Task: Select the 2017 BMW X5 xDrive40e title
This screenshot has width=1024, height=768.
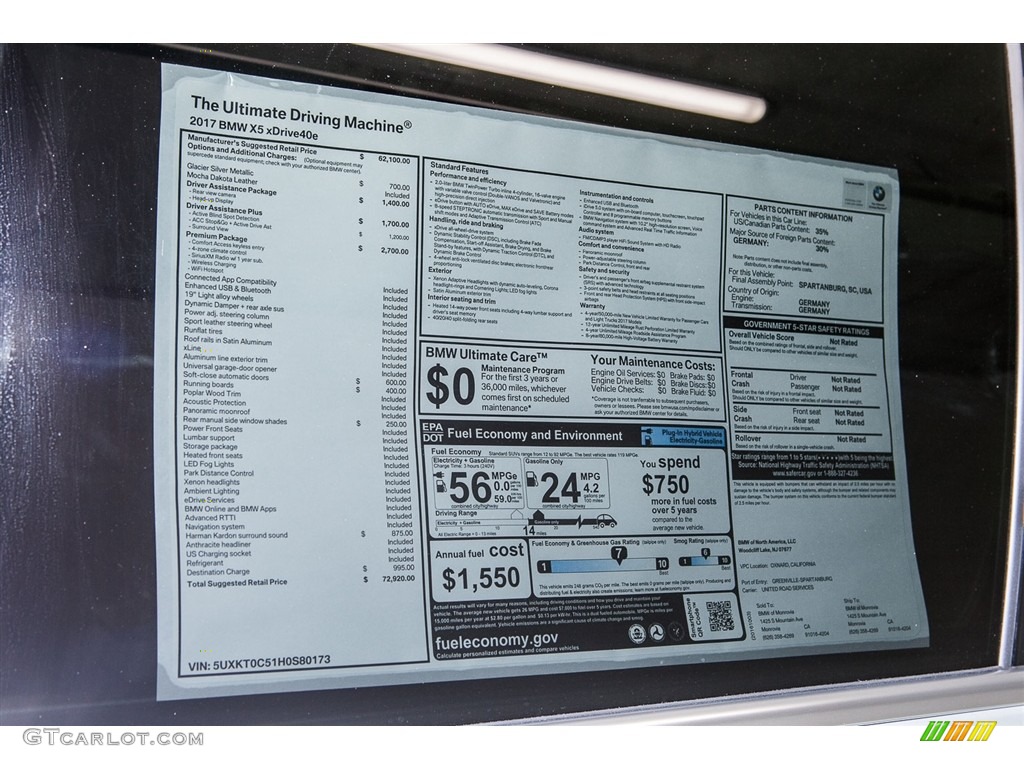Action: tap(254, 129)
